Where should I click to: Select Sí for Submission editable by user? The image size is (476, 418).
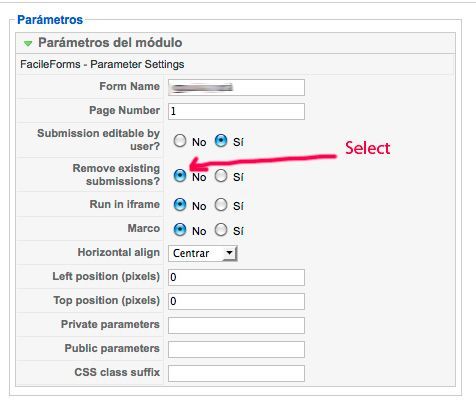tap(221, 141)
